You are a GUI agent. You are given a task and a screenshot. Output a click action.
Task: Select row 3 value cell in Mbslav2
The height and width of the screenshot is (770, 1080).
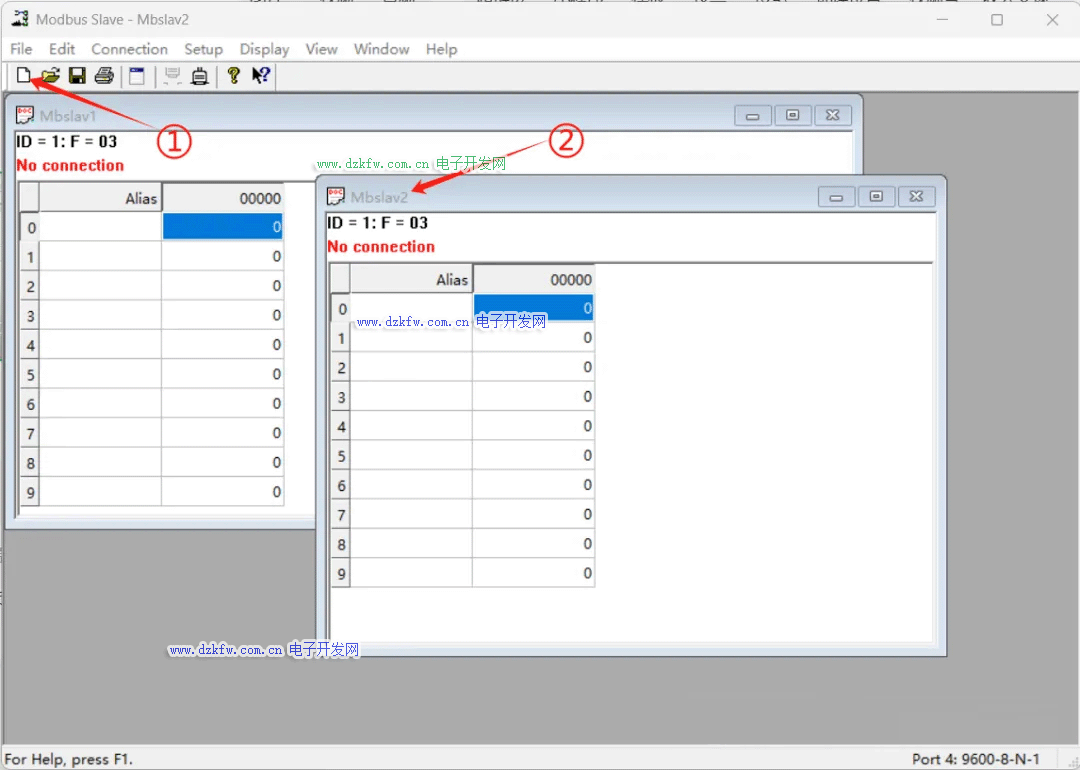click(533, 397)
